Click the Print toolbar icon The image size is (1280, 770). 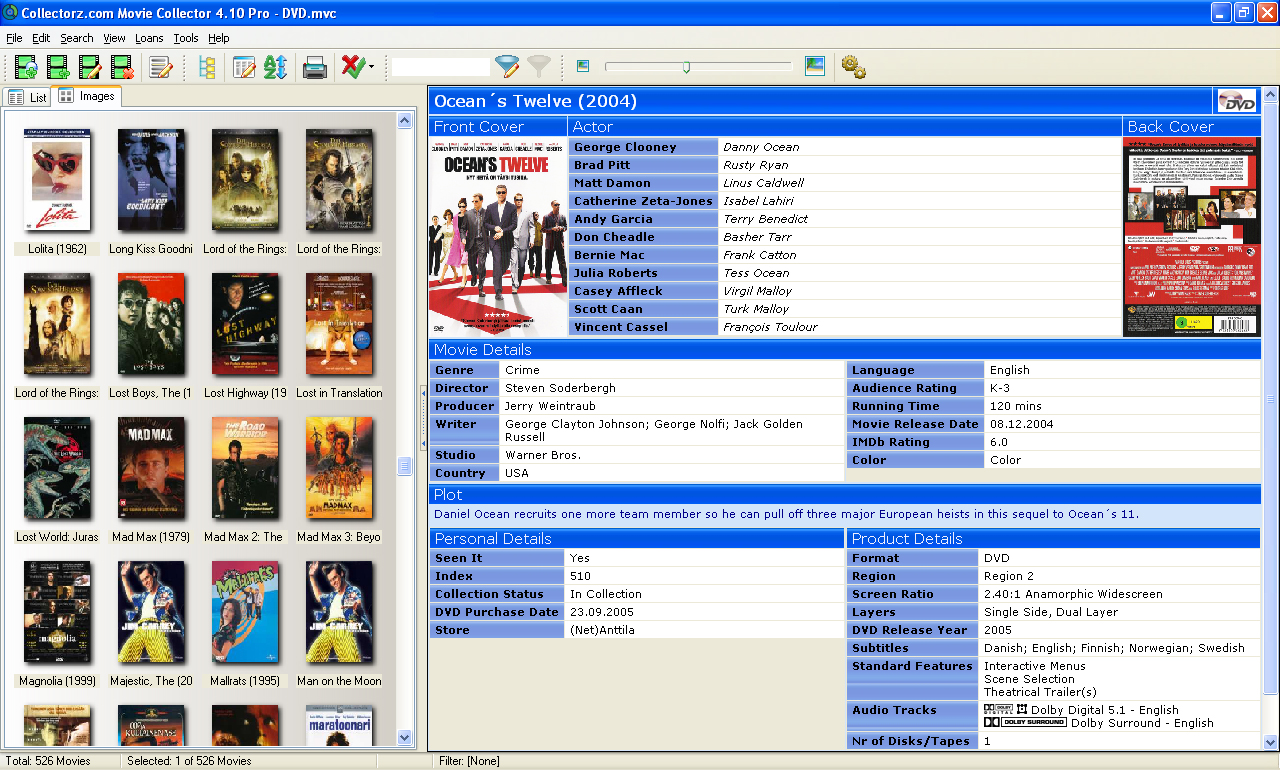point(314,67)
